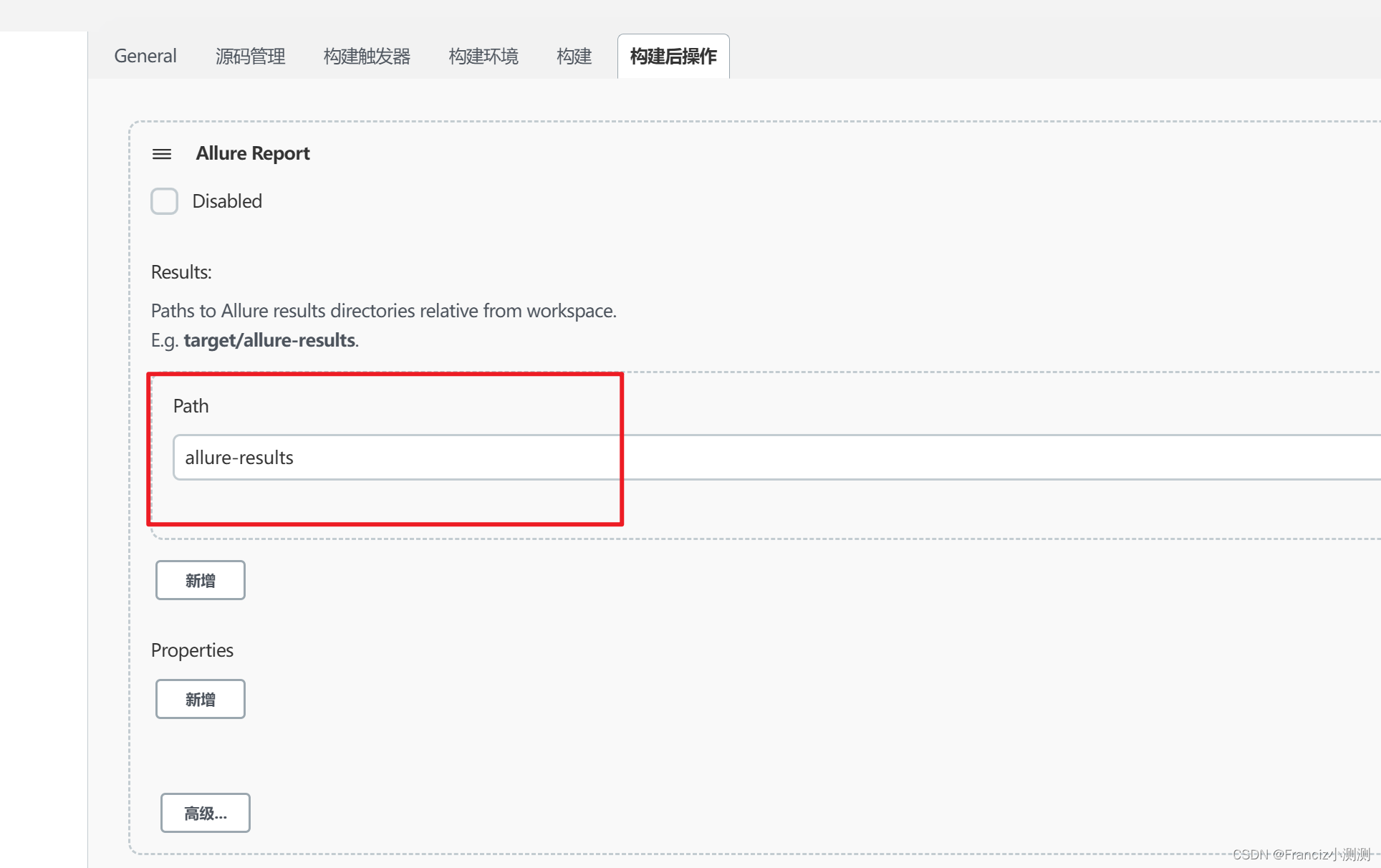Screen dimensions: 1381x868
Task: Switch to the 源码管理 tab
Action: (250, 56)
